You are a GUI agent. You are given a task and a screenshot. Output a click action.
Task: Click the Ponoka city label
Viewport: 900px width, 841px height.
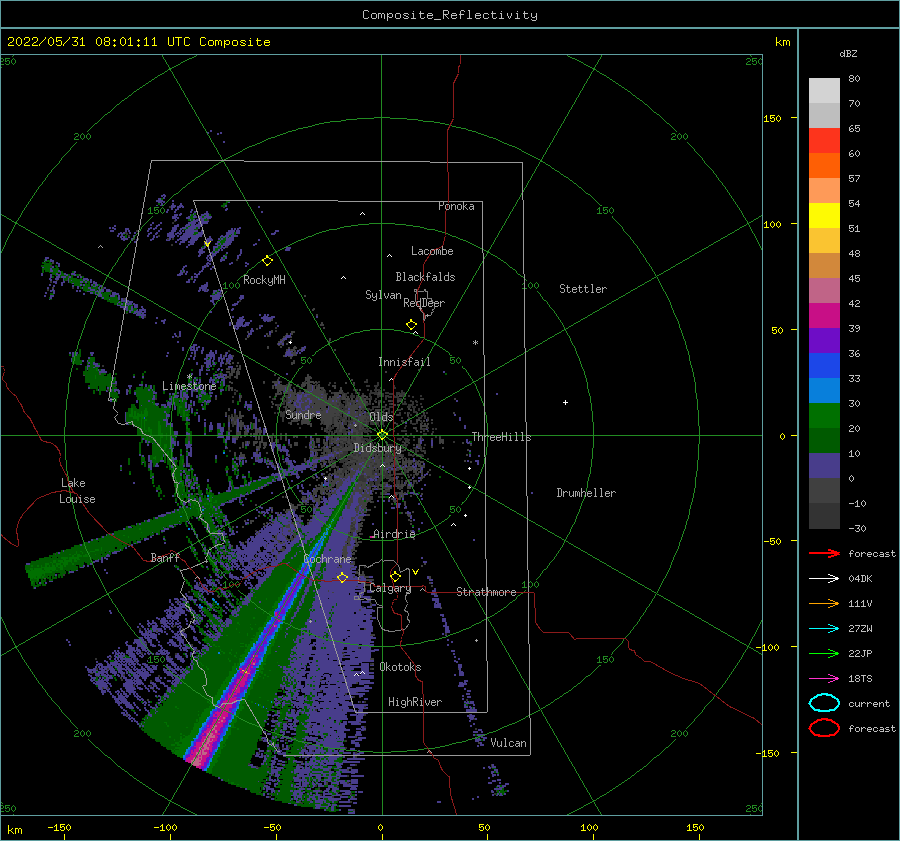tap(456, 206)
